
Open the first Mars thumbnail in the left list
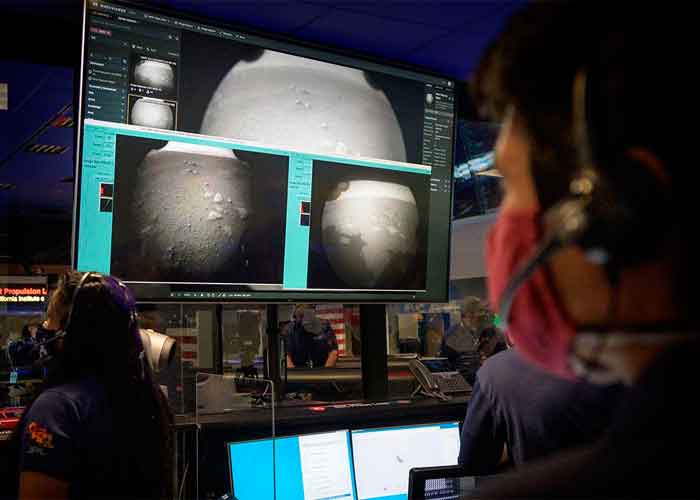click(x=153, y=73)
